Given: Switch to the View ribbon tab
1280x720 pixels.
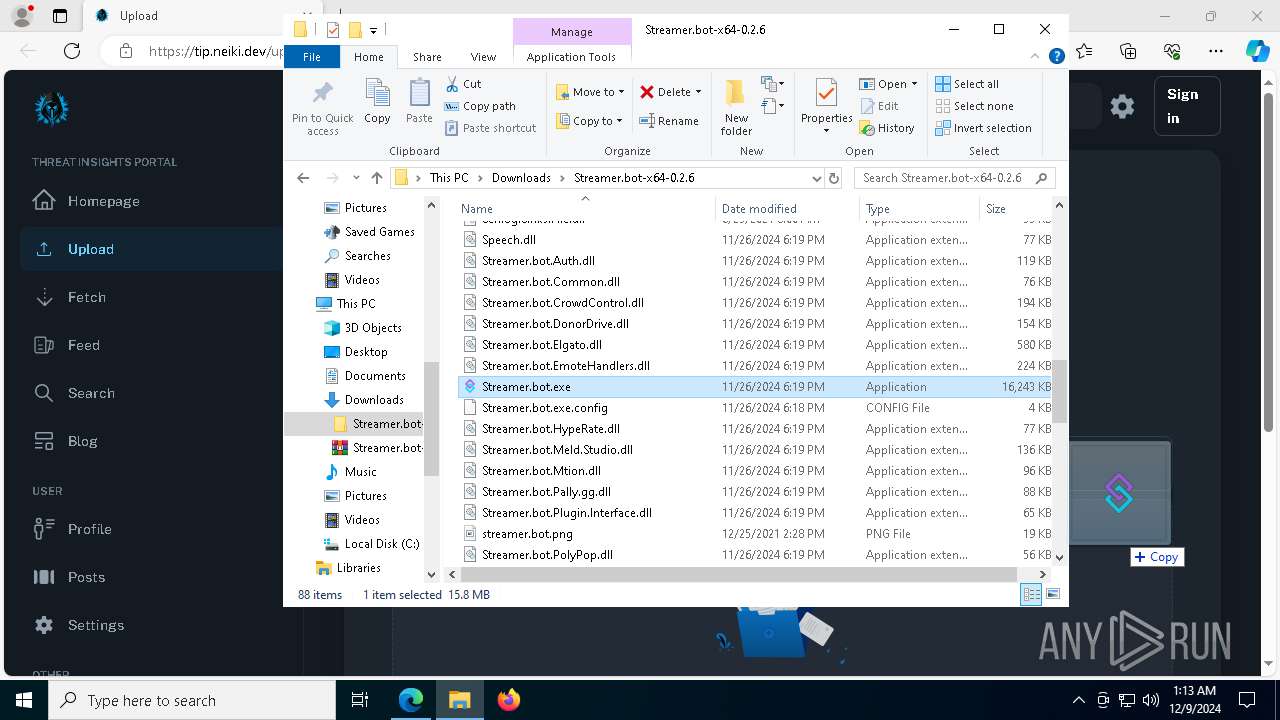Looking at the screenshot, I should click(483, 57).
